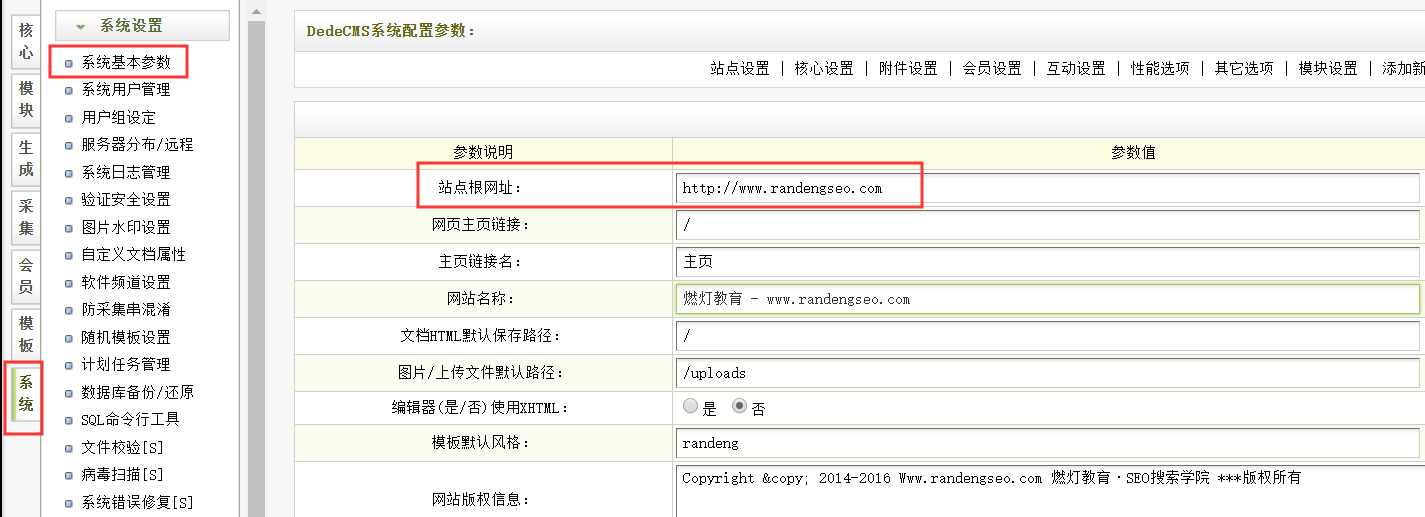
Task: Switch to 生成 vertical tab
Action: (26, 158)
